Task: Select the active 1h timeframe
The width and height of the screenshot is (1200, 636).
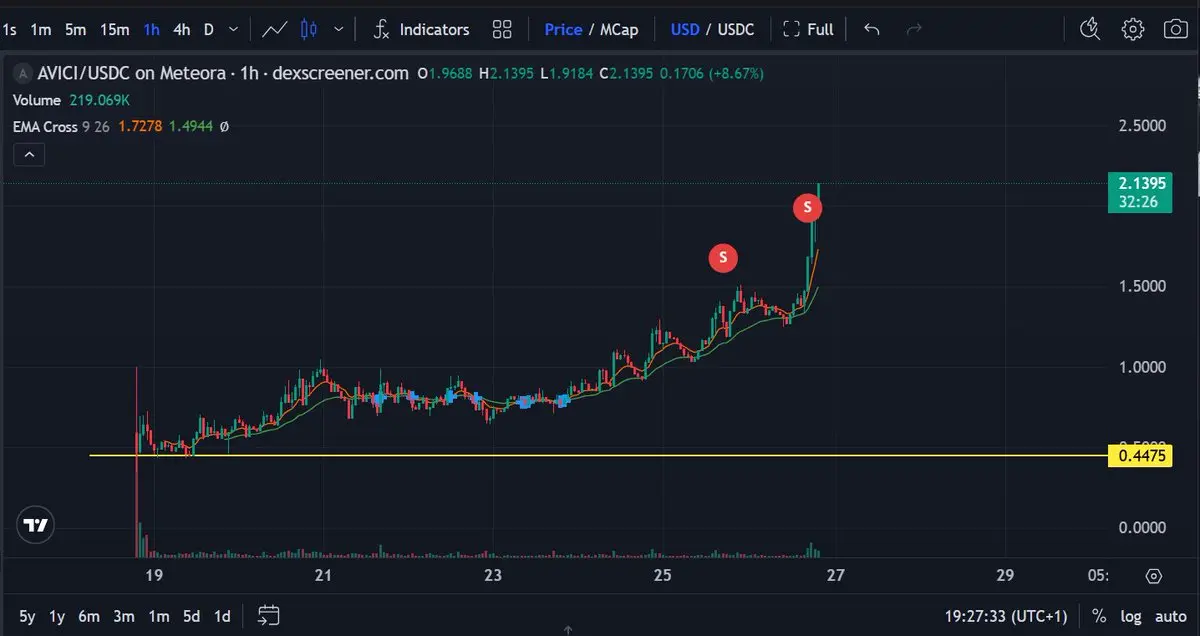Action: pos(151,30)
